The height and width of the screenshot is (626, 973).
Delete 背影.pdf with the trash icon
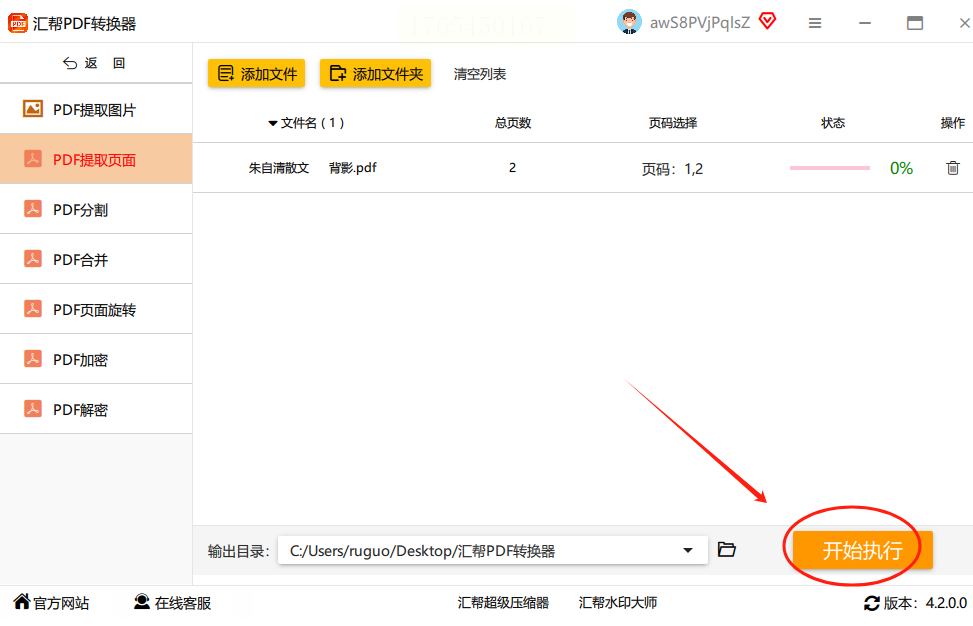click(x=953, y=168)
